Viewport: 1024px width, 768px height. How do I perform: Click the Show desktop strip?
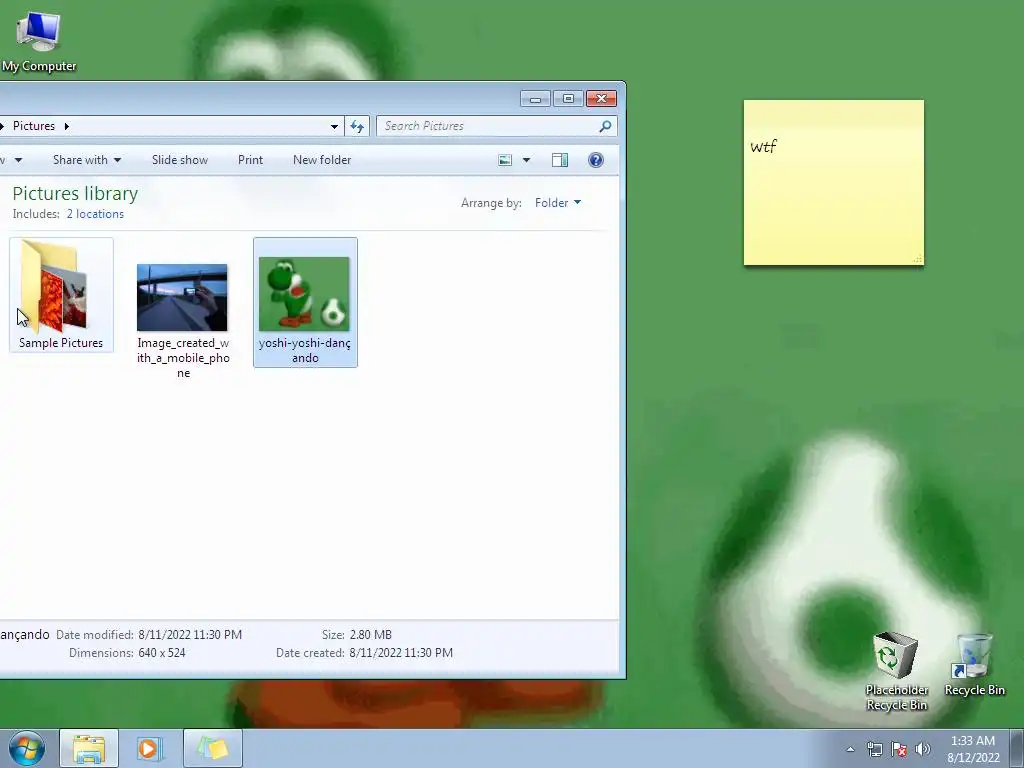pos(1017,748)
